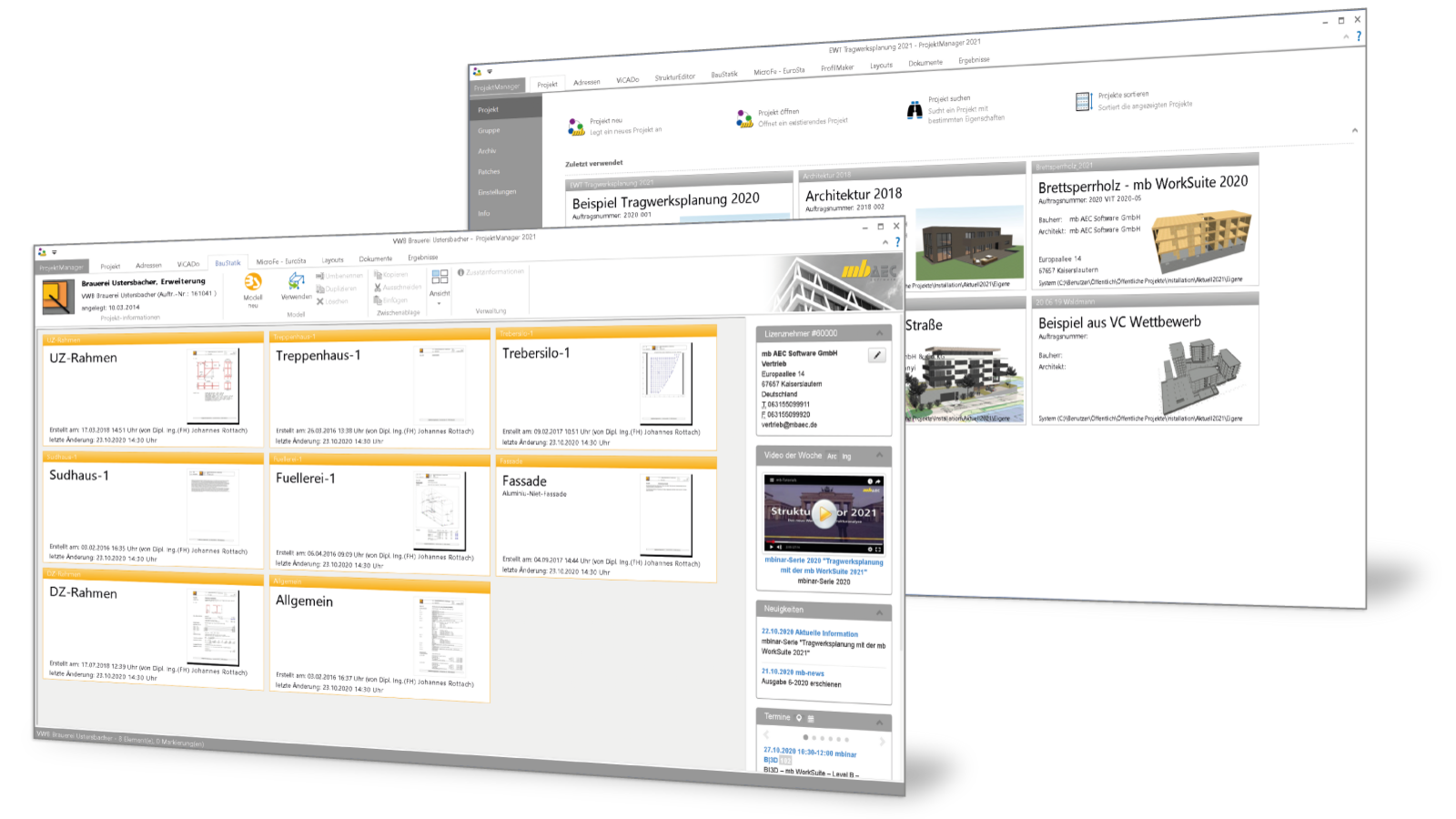Click the help question mark in rear window
1456x819 pixels.
[1359, 36]
